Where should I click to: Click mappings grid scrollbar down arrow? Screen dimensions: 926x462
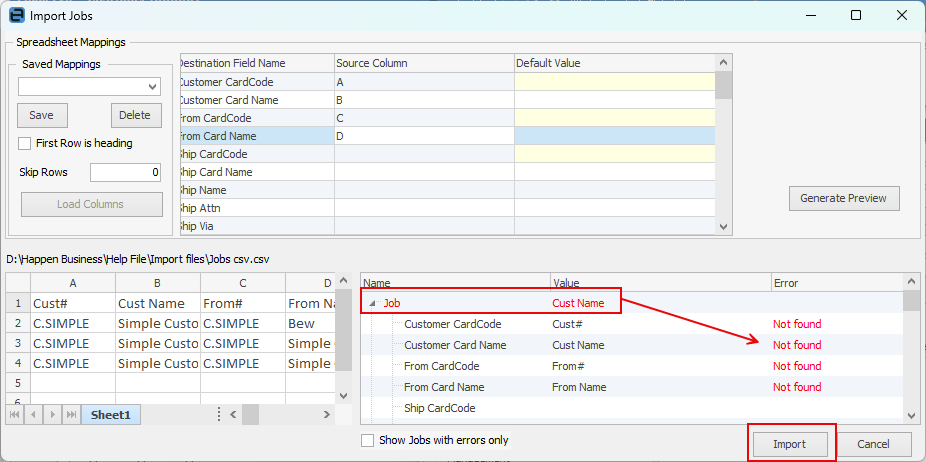coord(724,226)
